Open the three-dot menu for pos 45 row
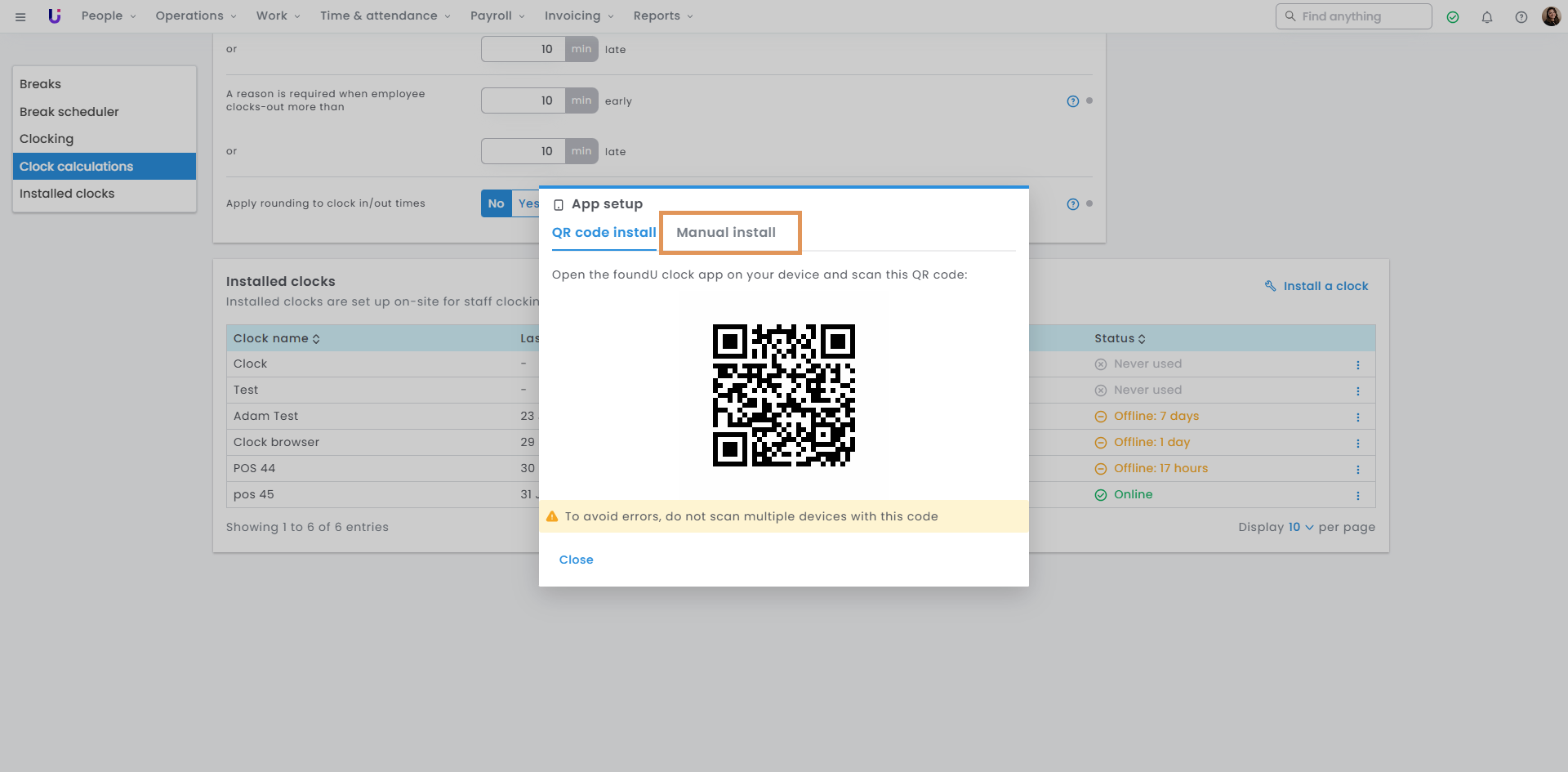This screenshot has height=772, width=1568. pos(1358,496)
